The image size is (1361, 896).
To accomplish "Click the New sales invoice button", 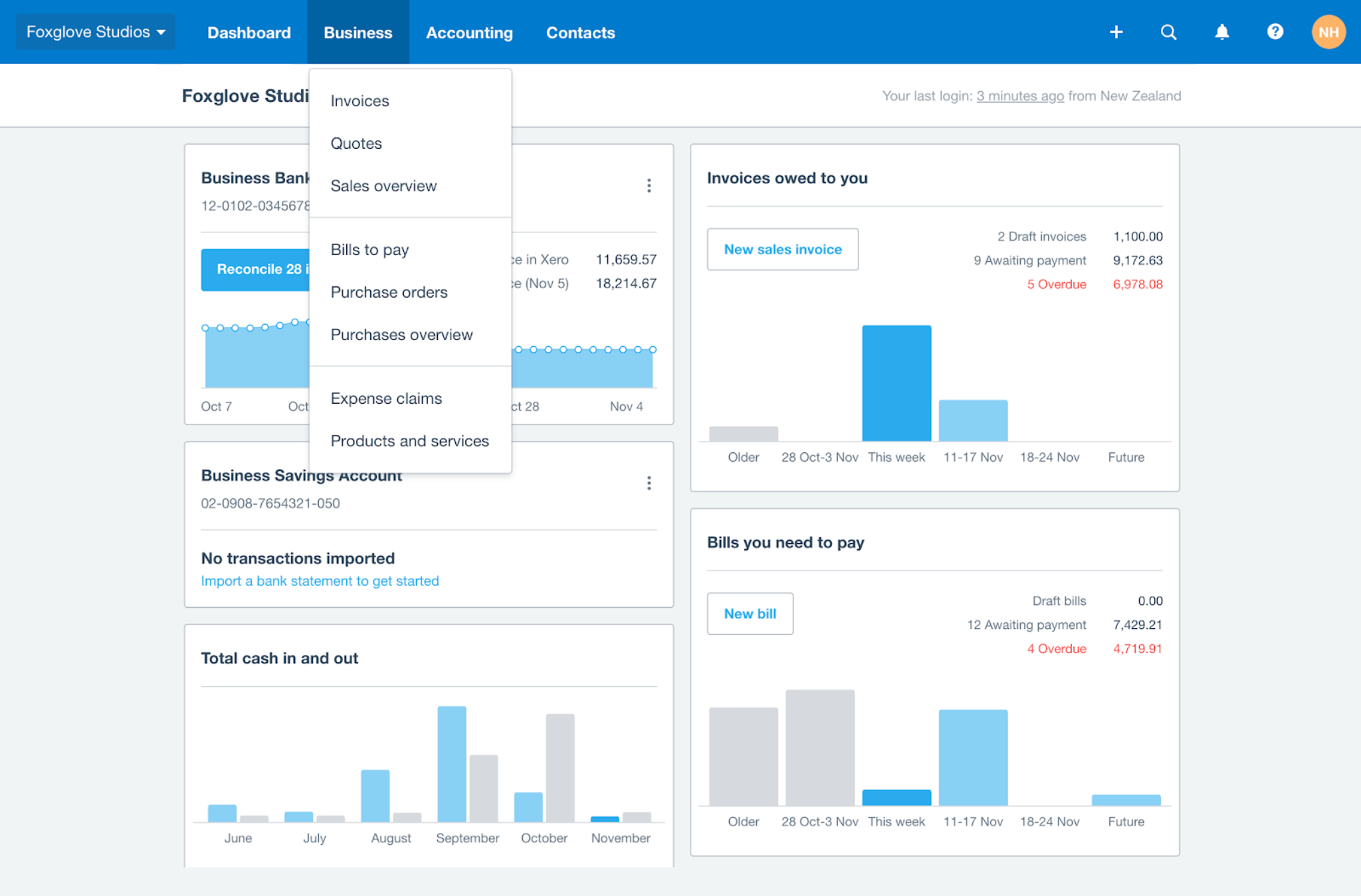I will click(783, 249).
